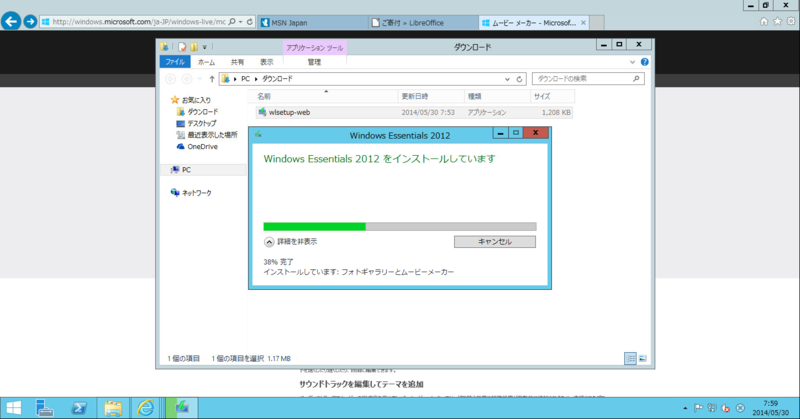Screen dimensions: 800x419
Task: Open Action Center flag icon
Action: click(x=698, y=408)
